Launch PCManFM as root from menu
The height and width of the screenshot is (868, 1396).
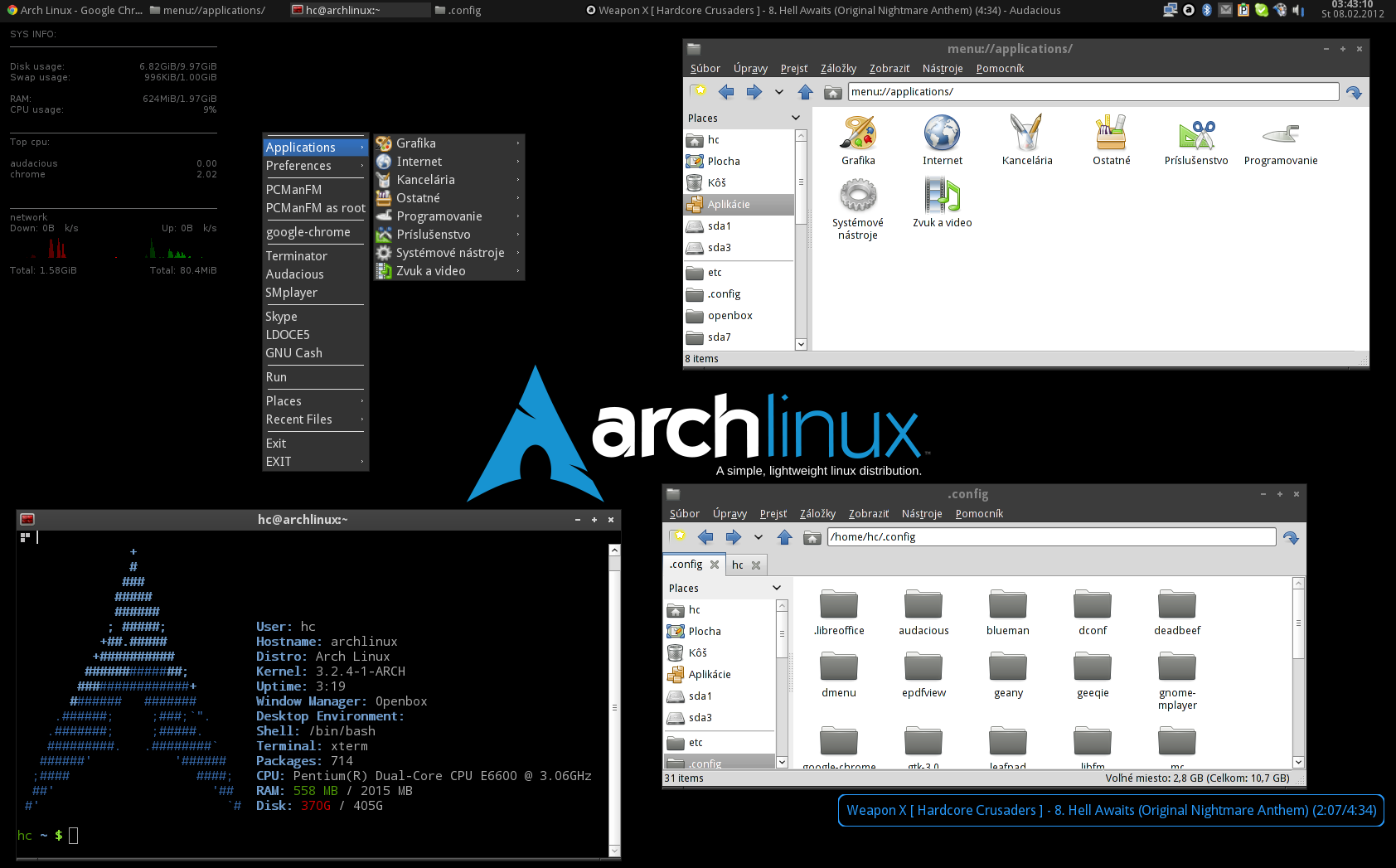pyautogui.click(x=314, y=208)
